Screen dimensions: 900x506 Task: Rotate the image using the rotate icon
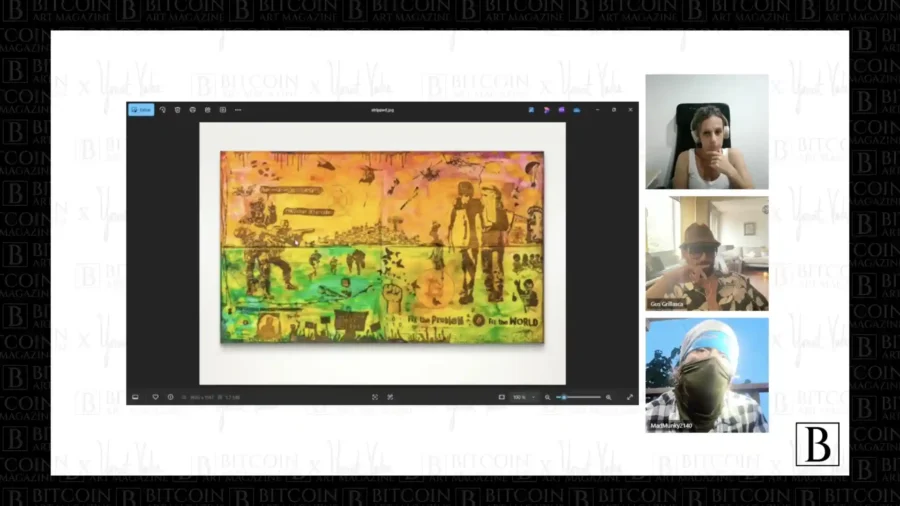pyautogui.click(x=163, y=110)
